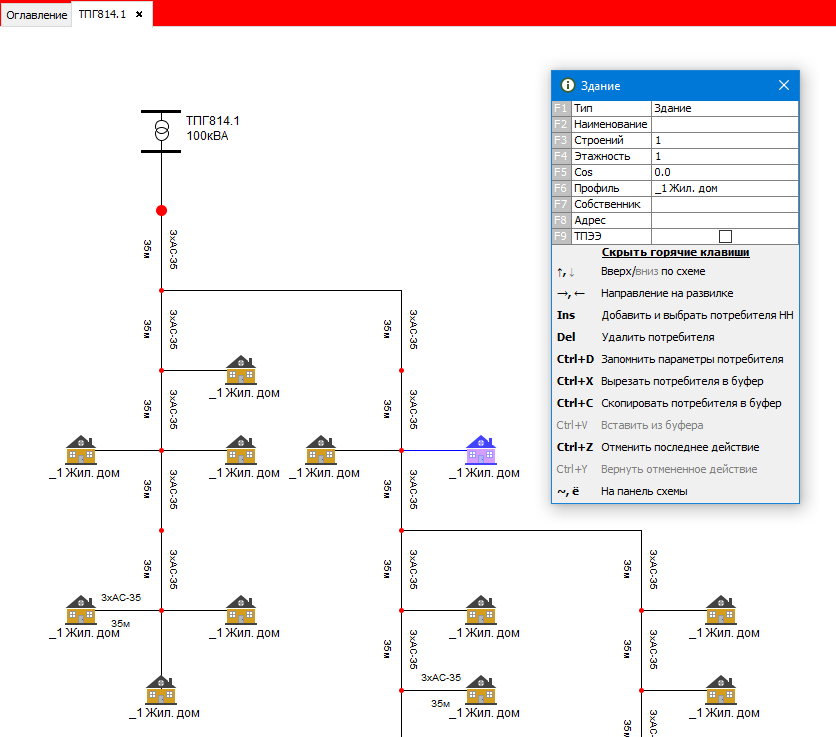This screenshot has height=737, width=836.
Task: Open the Профиль value in the Здание panel
Action: pyautogui.click(x=725, y=188)
